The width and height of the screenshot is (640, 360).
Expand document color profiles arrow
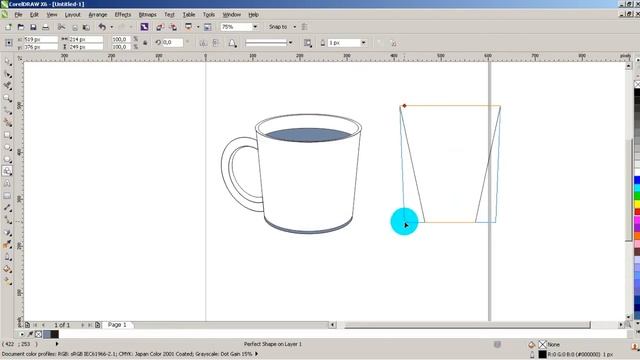257,354
